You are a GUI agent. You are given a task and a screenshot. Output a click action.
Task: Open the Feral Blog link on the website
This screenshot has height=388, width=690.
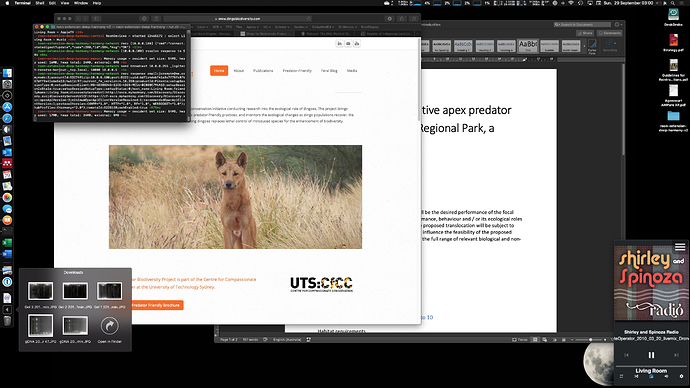tap(329, 70)
